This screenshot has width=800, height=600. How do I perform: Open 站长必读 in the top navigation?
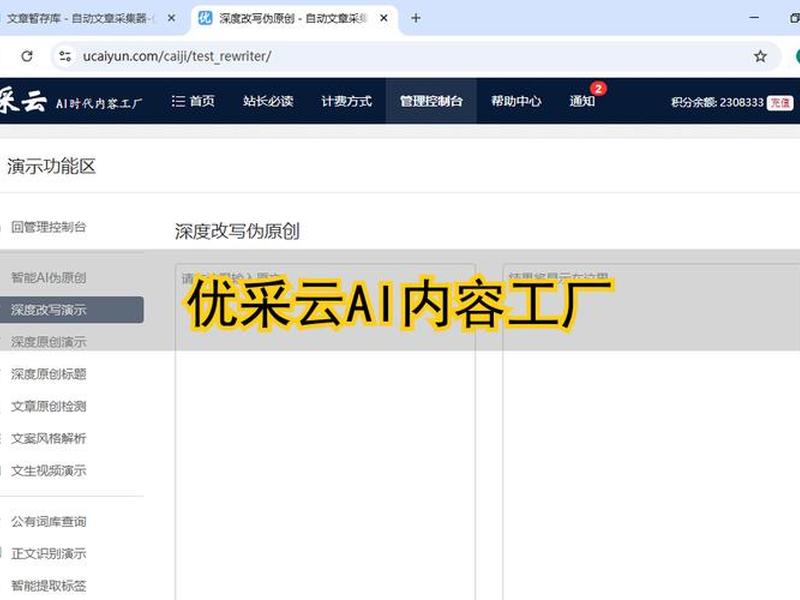tap(268, 101)
